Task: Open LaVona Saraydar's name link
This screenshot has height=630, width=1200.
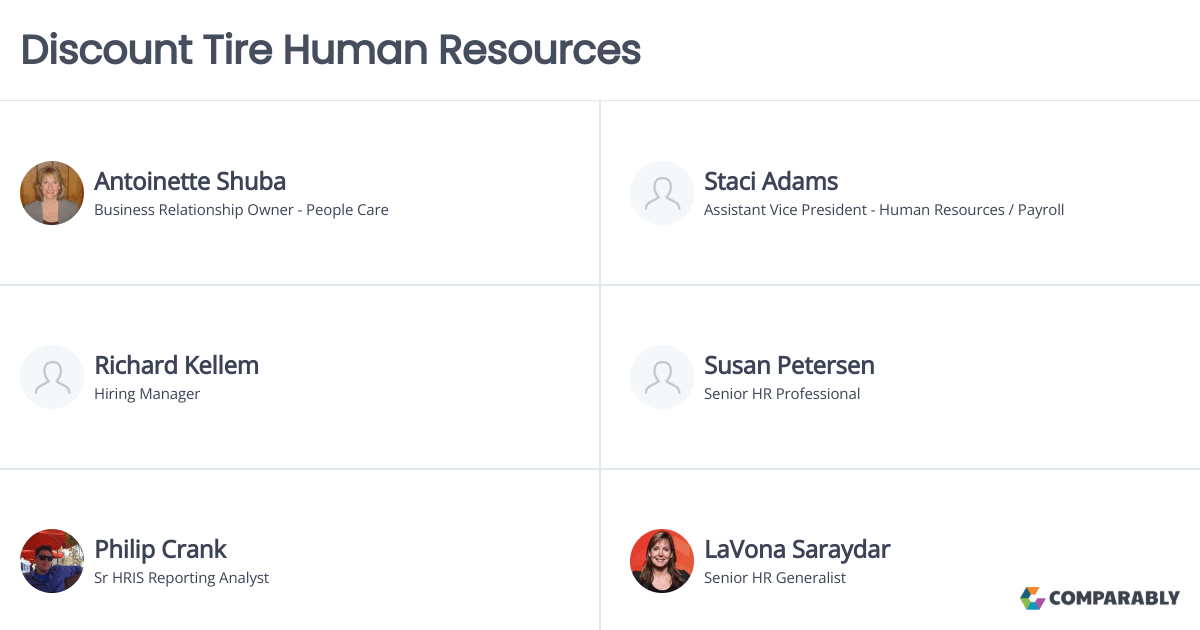Action: pyautogui.click(x=797, y=549)
